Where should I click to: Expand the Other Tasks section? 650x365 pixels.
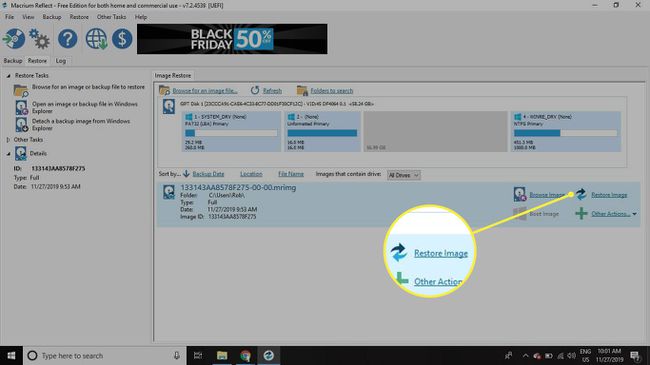(x=8, y=140)
